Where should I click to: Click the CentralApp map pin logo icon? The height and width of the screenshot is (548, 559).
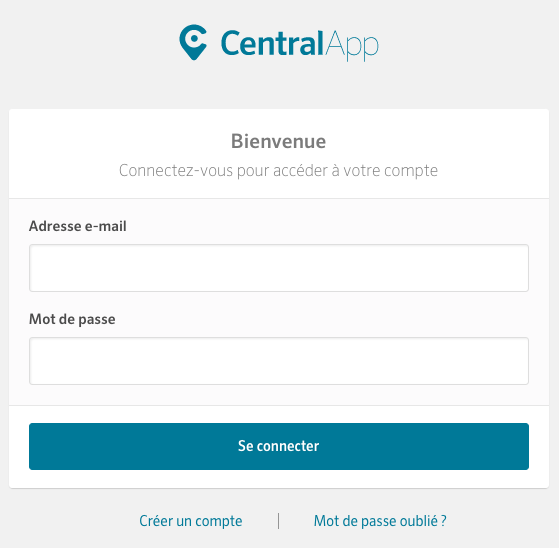tap(193, 42)
